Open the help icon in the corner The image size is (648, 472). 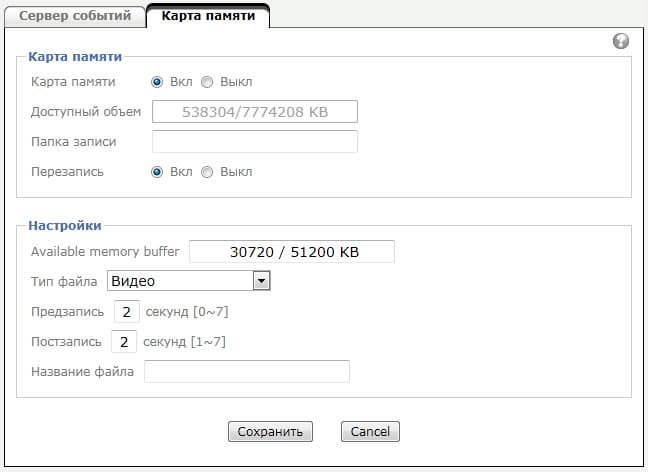click(x=621, y=41)
